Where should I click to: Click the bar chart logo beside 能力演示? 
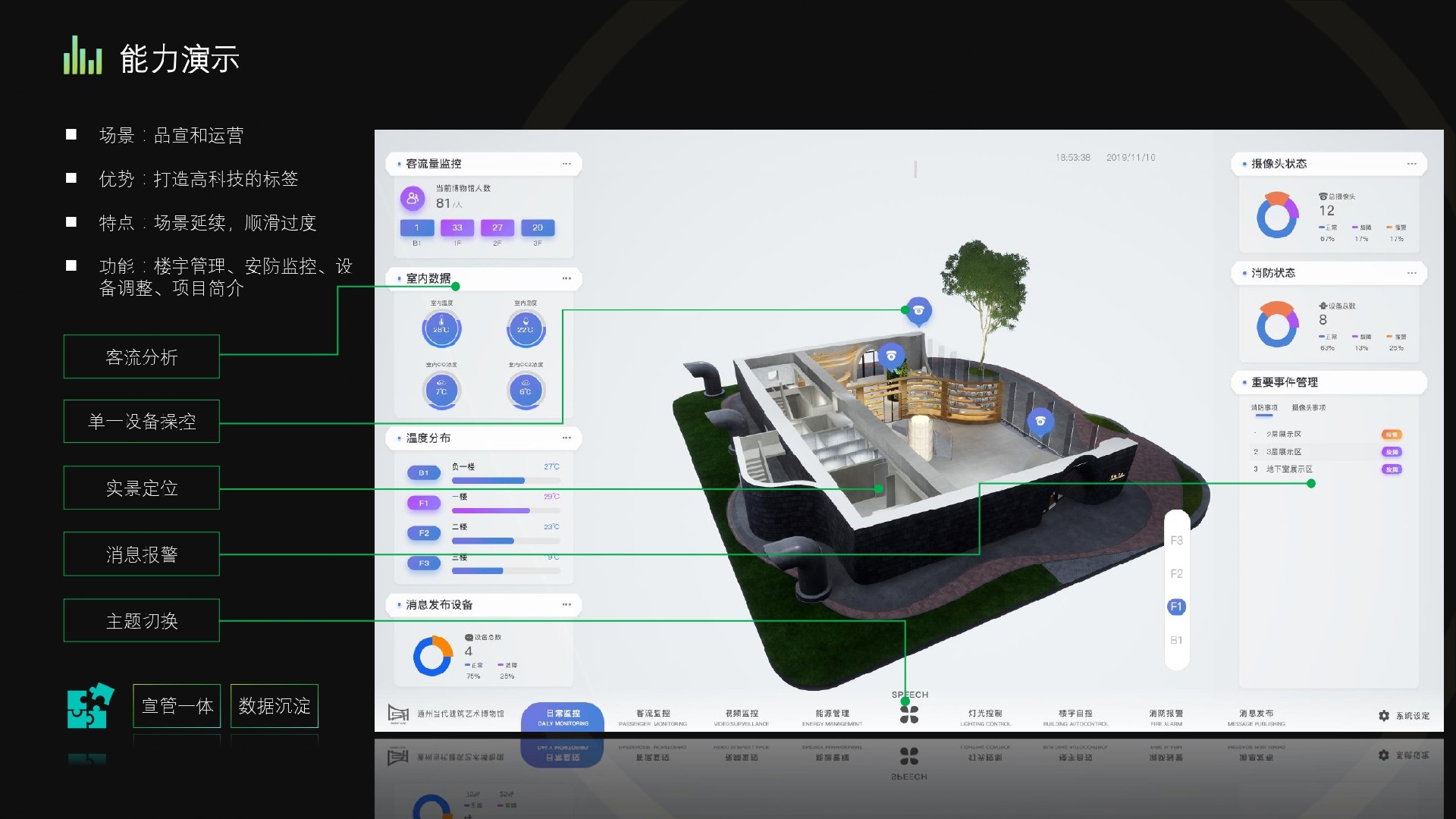pos(83,55)
